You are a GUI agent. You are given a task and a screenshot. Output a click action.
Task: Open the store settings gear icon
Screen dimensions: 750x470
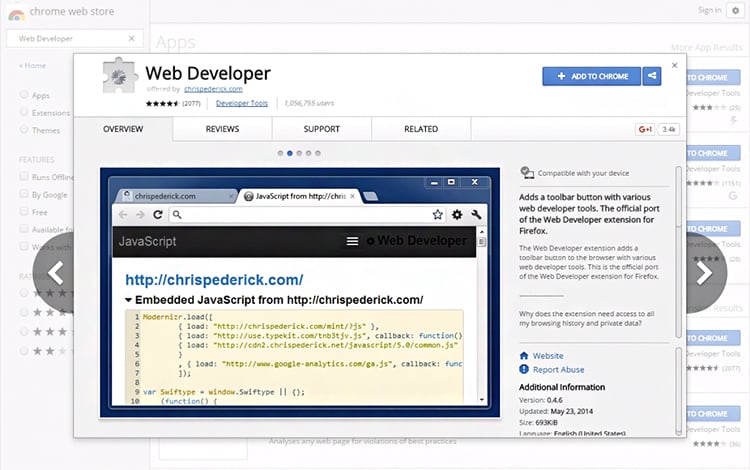[736, 11]
